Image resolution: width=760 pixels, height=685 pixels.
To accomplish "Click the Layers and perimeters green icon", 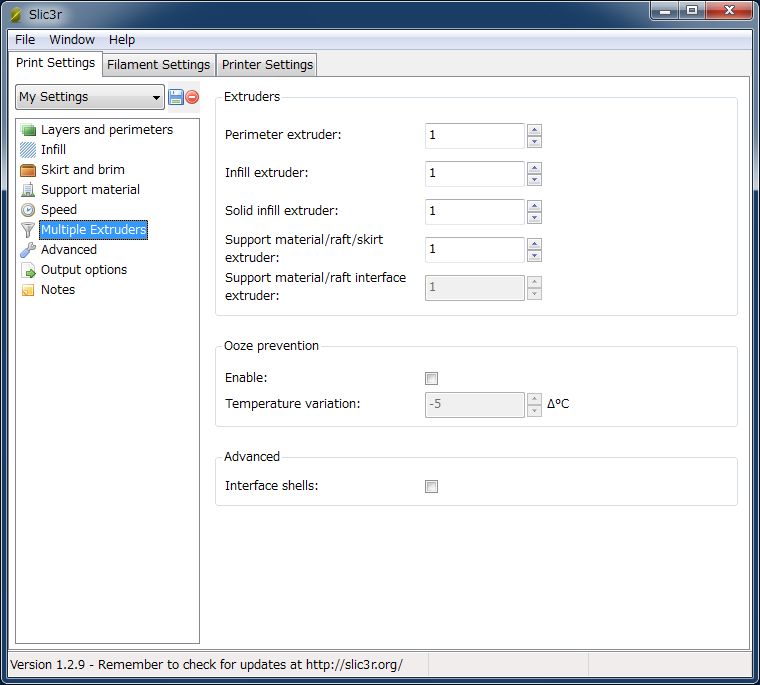I will click(28, 130).
